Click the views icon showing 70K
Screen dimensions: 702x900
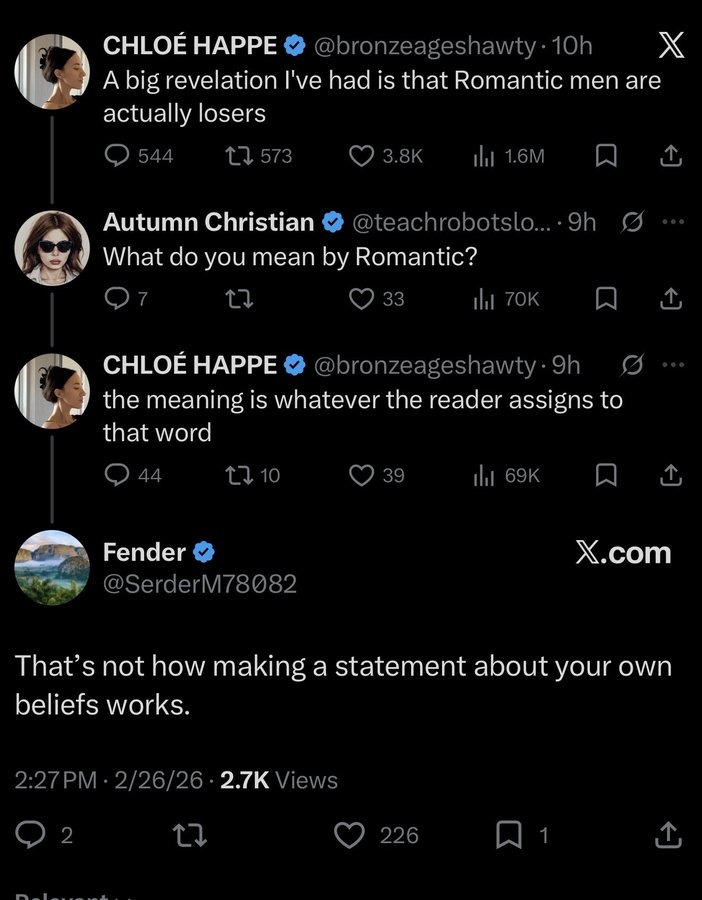tap(487, 298)
